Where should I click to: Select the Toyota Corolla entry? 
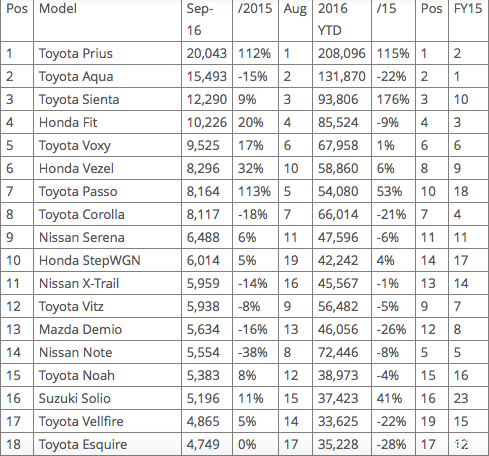point(82,214)
